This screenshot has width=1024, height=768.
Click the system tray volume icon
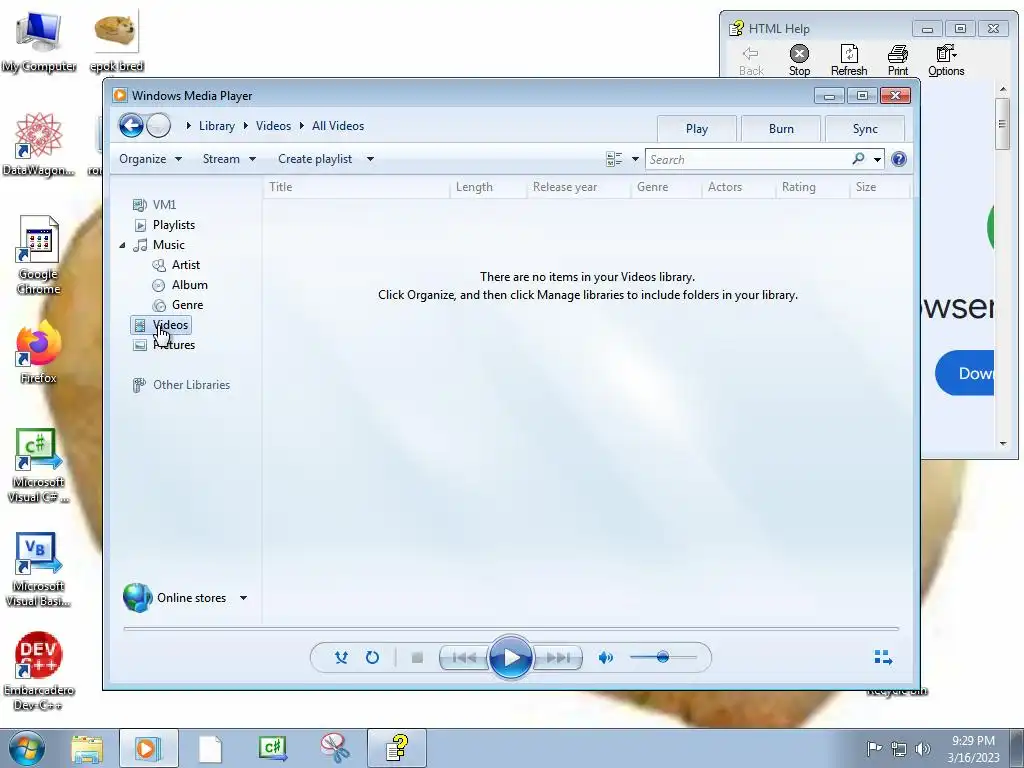tap(923, 748)
